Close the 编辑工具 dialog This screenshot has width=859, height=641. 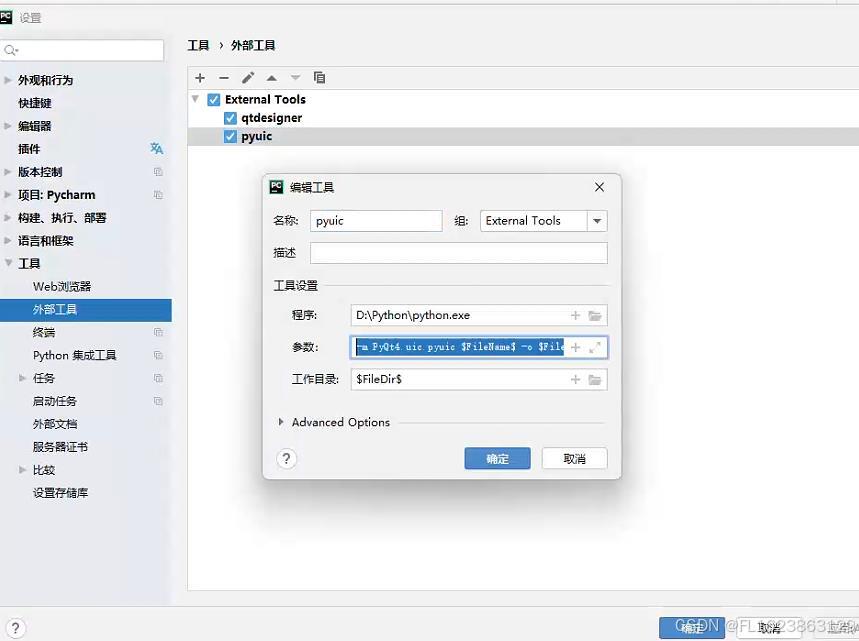(x=599, y=187)
